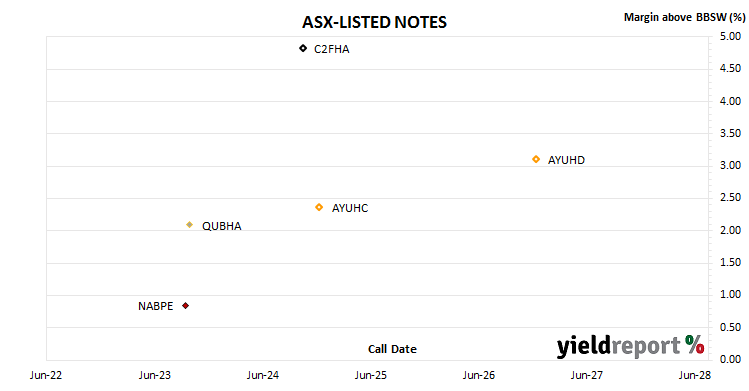Select the AYUHD orange diamond marker

536,159
